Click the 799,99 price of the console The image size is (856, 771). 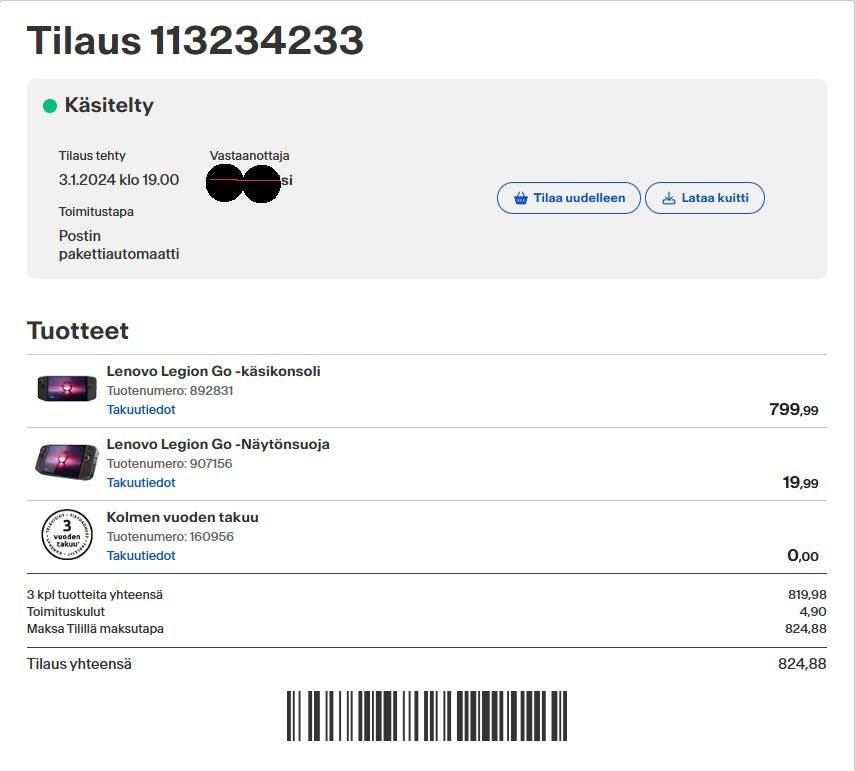coord(793,409)
